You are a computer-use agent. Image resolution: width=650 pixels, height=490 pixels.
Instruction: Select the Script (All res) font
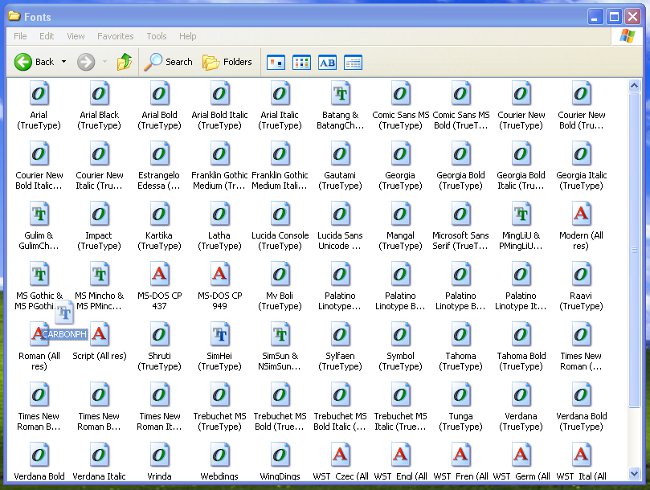click(99, 334)
